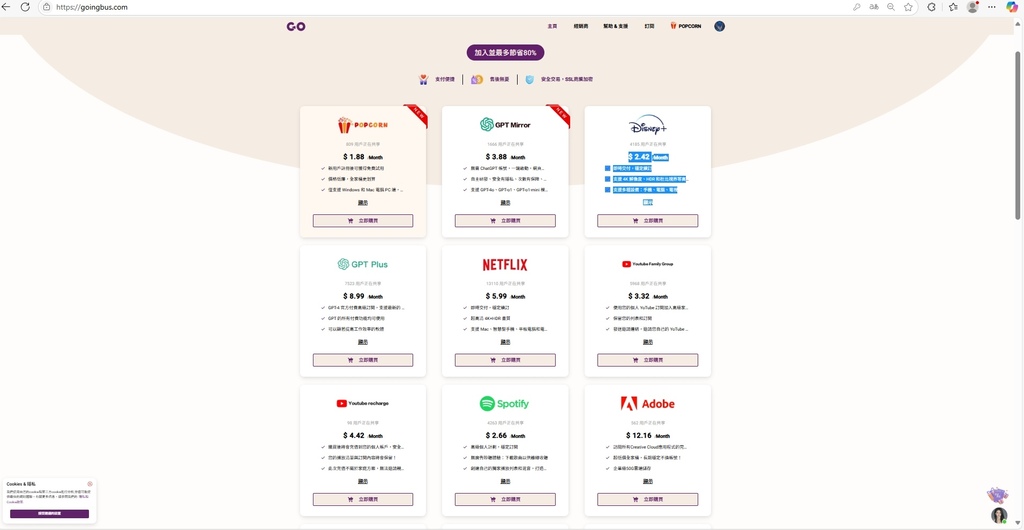Expand details link on GPT Plus card

[362, 342]
